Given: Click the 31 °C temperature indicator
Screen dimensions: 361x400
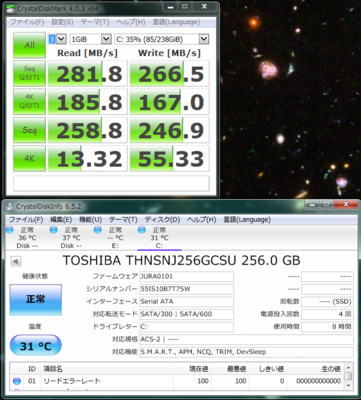Looking at the screenshot, I should coord(36,345).
